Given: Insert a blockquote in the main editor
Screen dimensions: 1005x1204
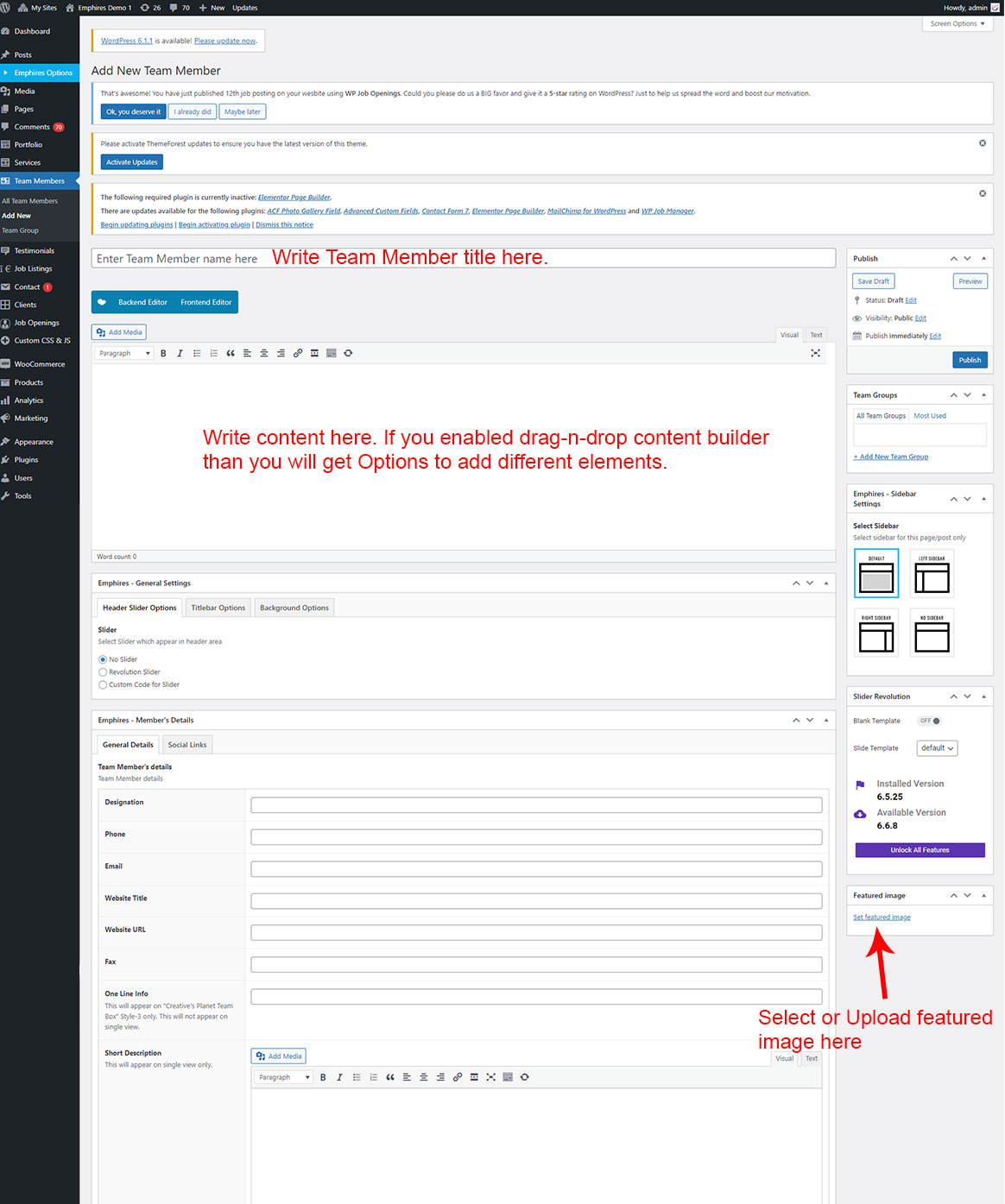Looking at the screenshot, I should tap(231, 353).
